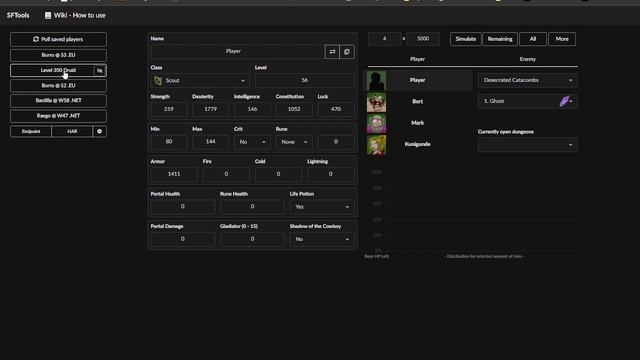Click the Simulate button

(465, 39)
